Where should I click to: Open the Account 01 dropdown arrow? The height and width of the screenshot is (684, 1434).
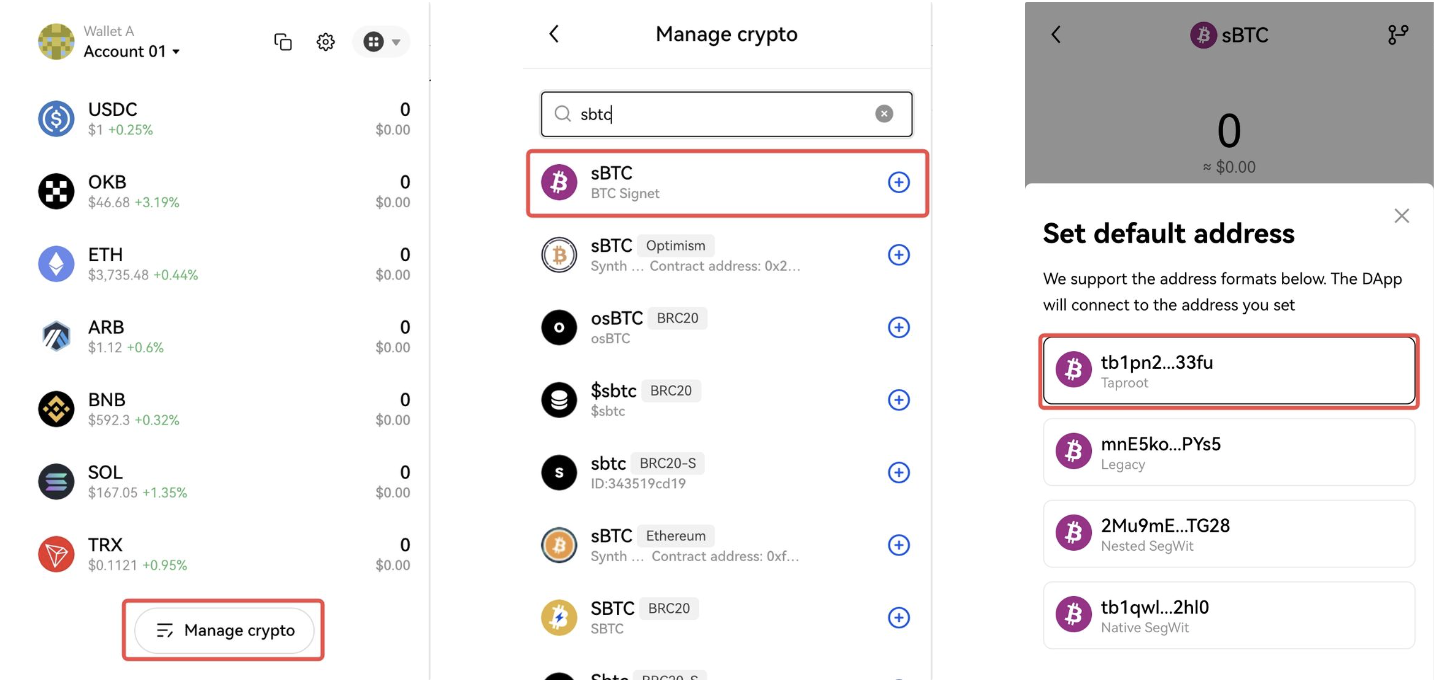pyautogui.click(x=176, y=52)
